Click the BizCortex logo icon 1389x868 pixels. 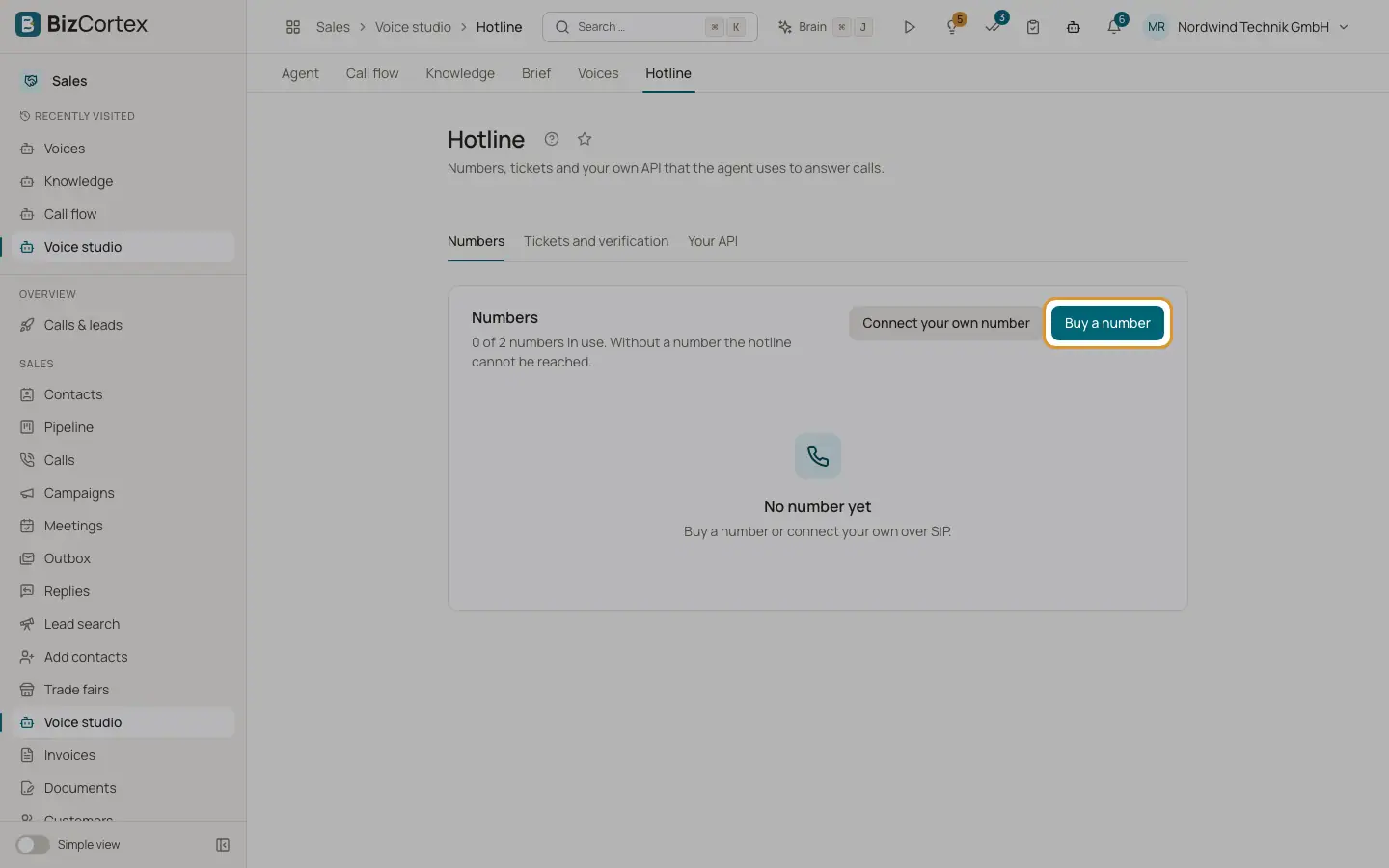(28, 24)
